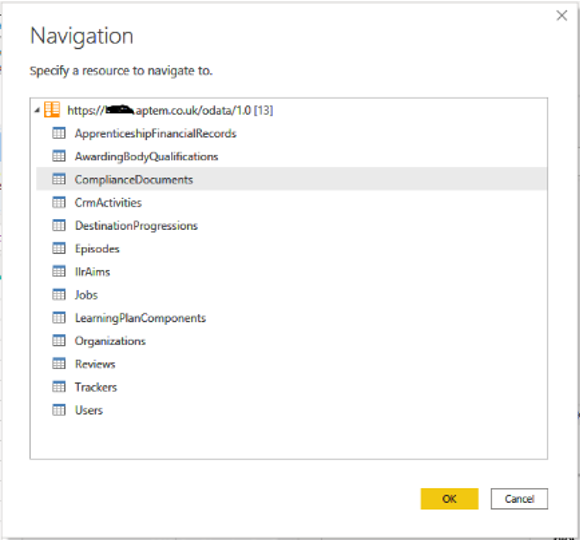Screen dimensions: 580x540
Task: Click the orange OData feed icon
Action: (x=52, y=110)
